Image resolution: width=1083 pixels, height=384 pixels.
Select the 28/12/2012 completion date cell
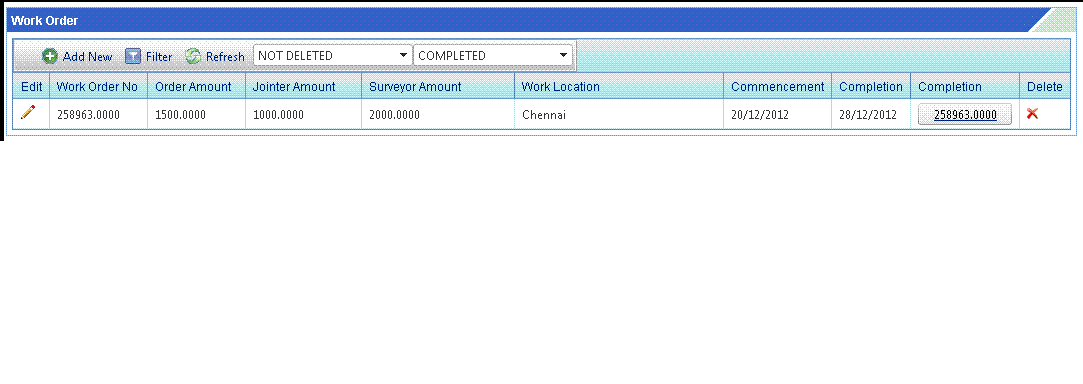pyautogui.click(x=871, y=114)
